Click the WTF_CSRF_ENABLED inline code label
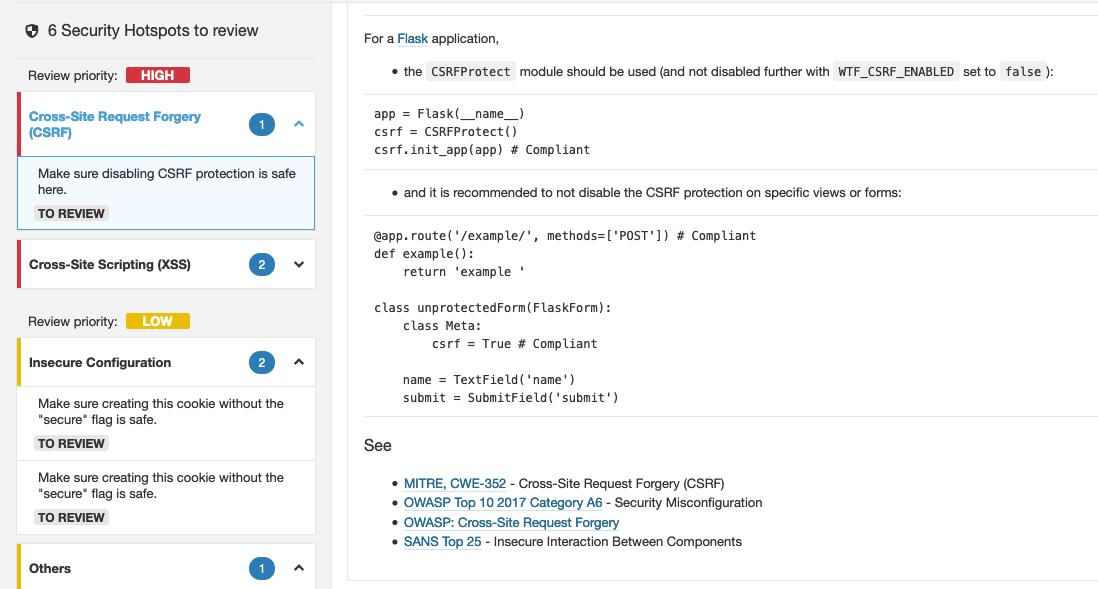Image resolution: width=1098 pixels, height=589 pixels. pyautogui.click(x=896, y=71)
